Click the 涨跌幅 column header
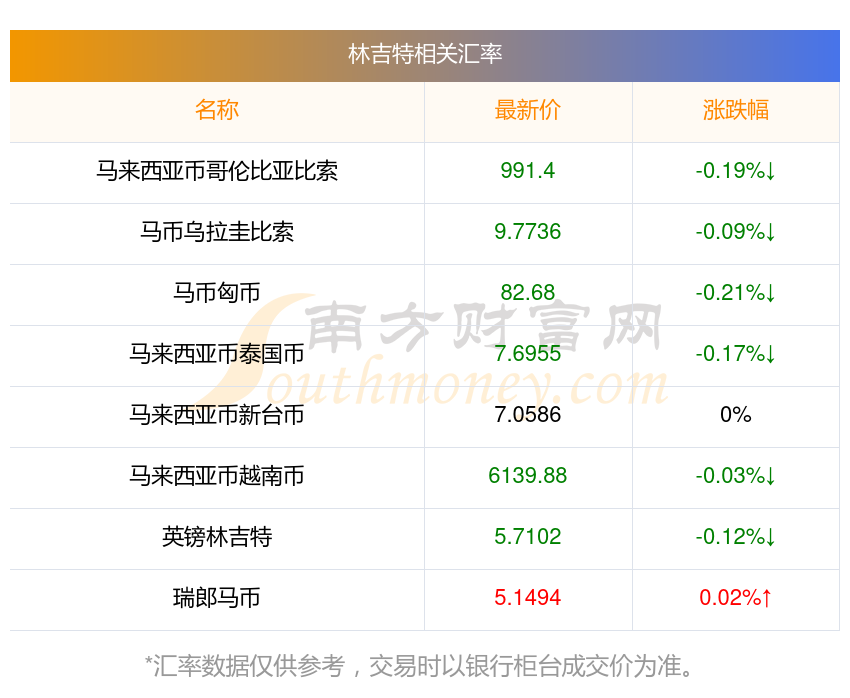This screenshot has width=850, height=698. 736,110
